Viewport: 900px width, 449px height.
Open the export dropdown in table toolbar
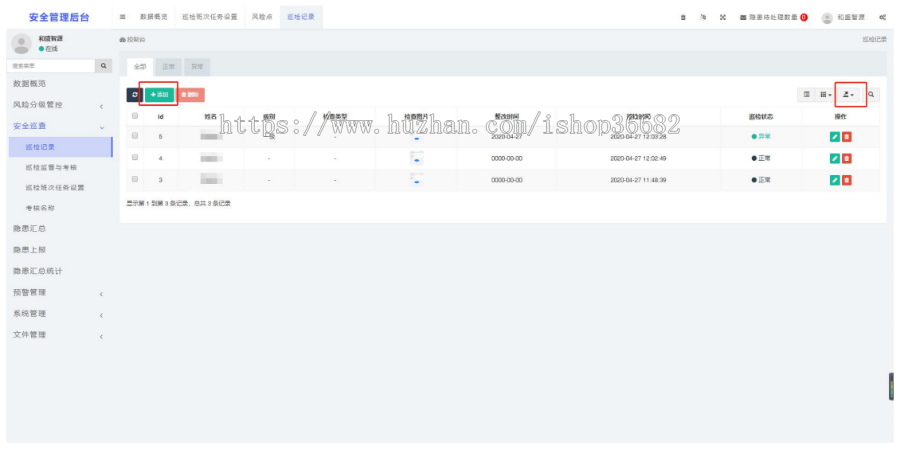tap(848, 94)
